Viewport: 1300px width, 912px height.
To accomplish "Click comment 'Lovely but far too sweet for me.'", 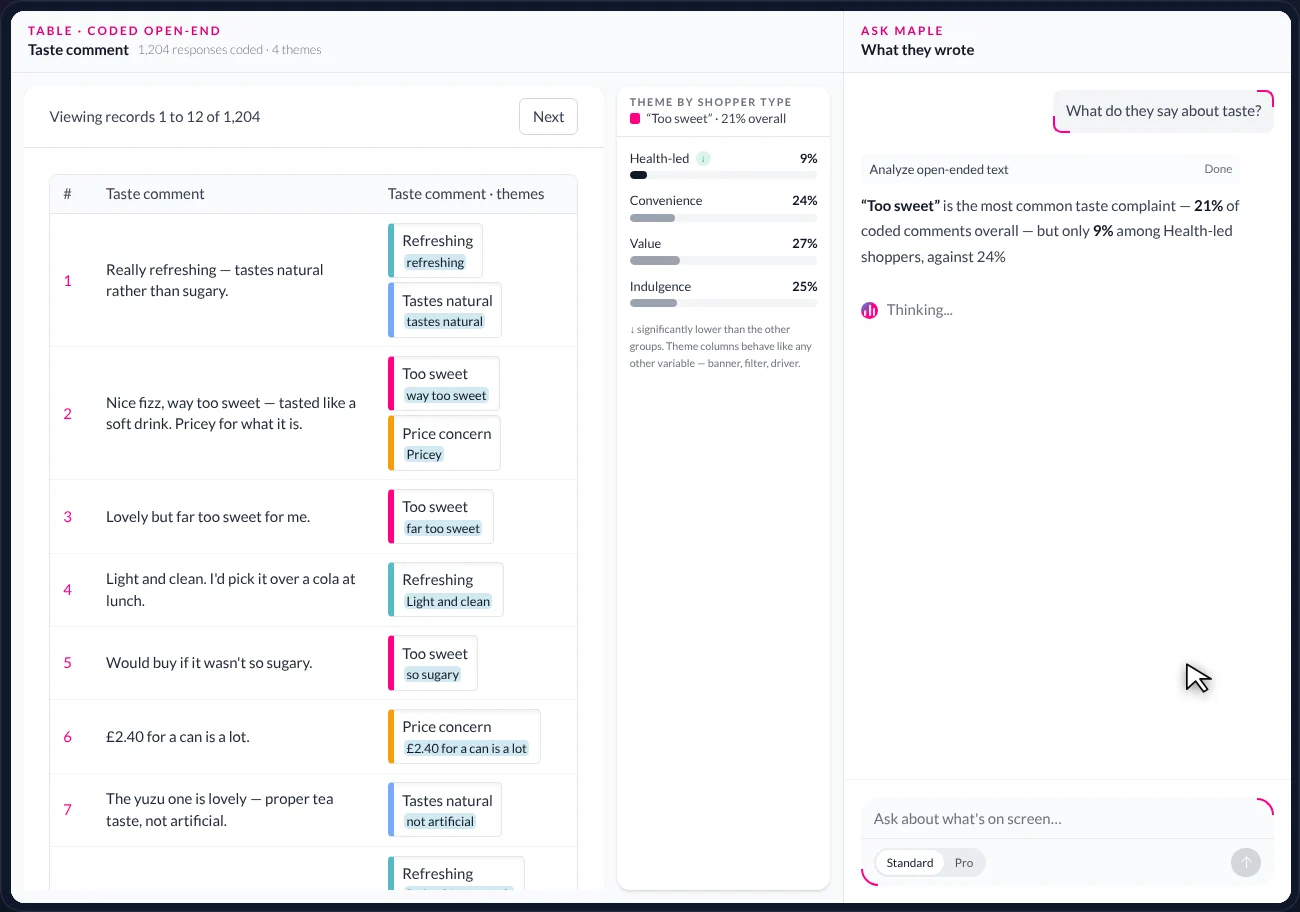I will (208, 517).
